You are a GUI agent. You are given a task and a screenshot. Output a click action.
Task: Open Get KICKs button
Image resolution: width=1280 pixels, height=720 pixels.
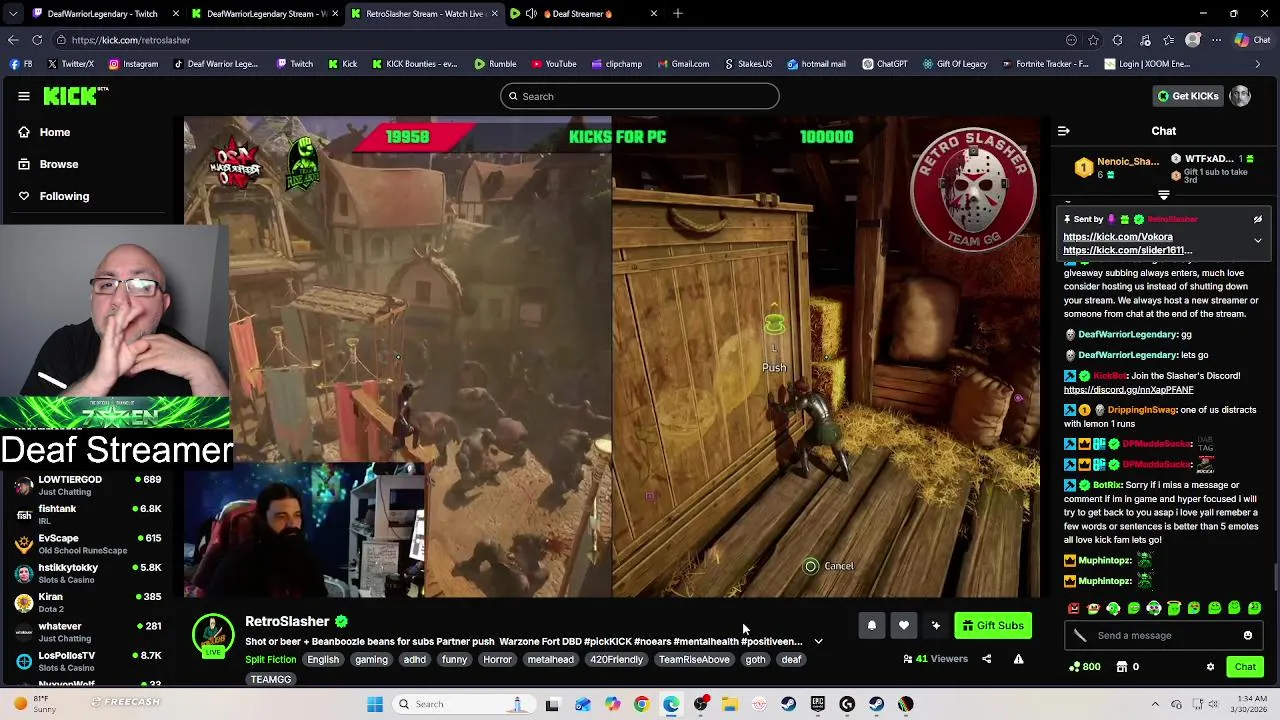click(x=1188, y=96)
